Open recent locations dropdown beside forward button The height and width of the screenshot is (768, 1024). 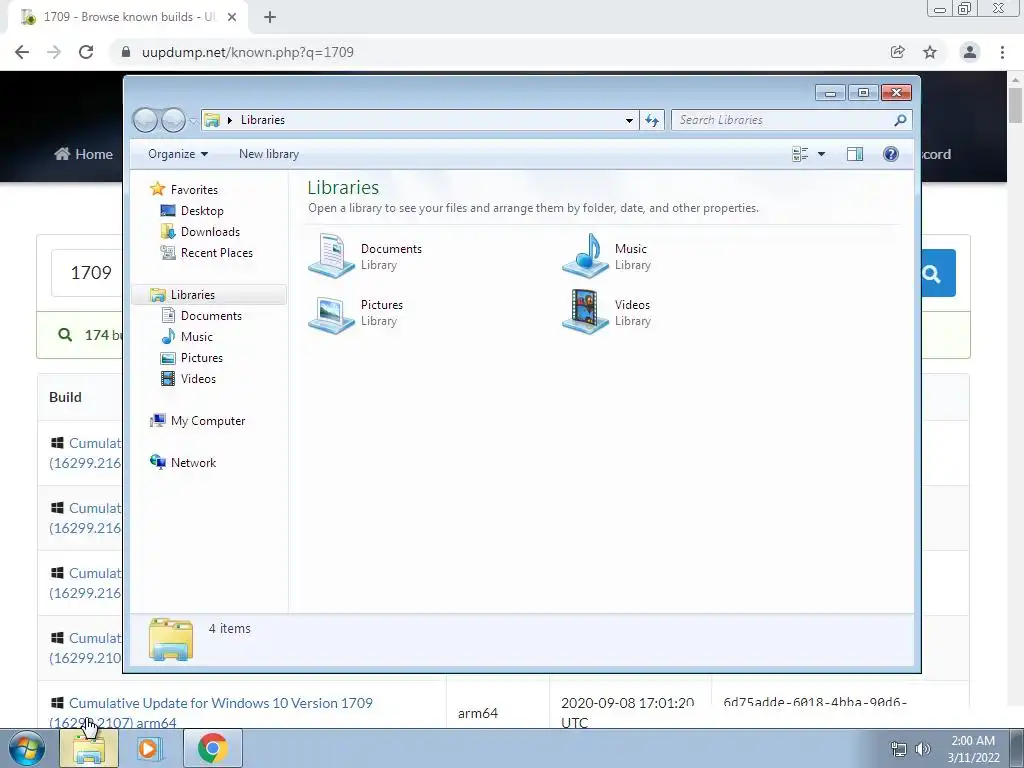193,121
